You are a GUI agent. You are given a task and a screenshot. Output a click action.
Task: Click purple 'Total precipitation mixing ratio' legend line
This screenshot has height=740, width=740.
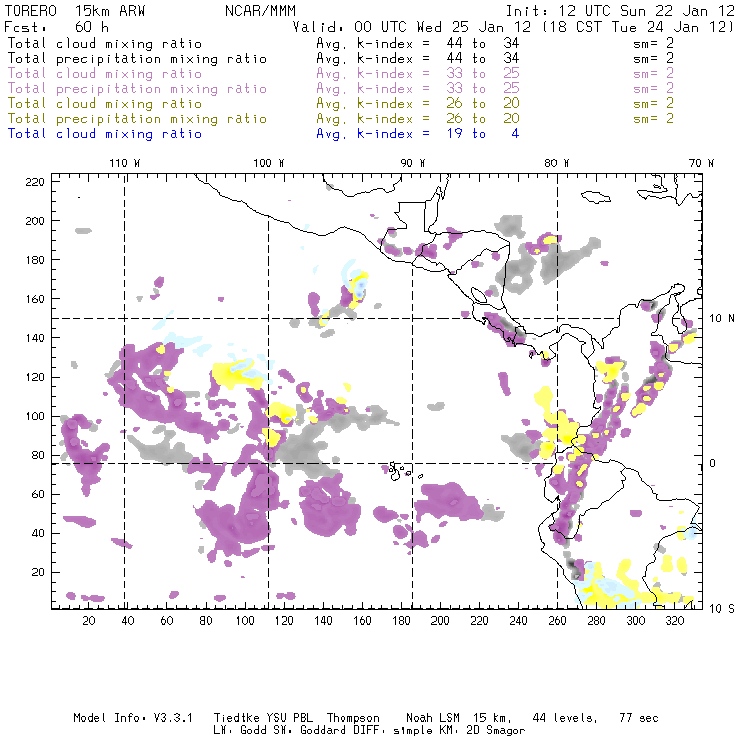click(137, 89)
